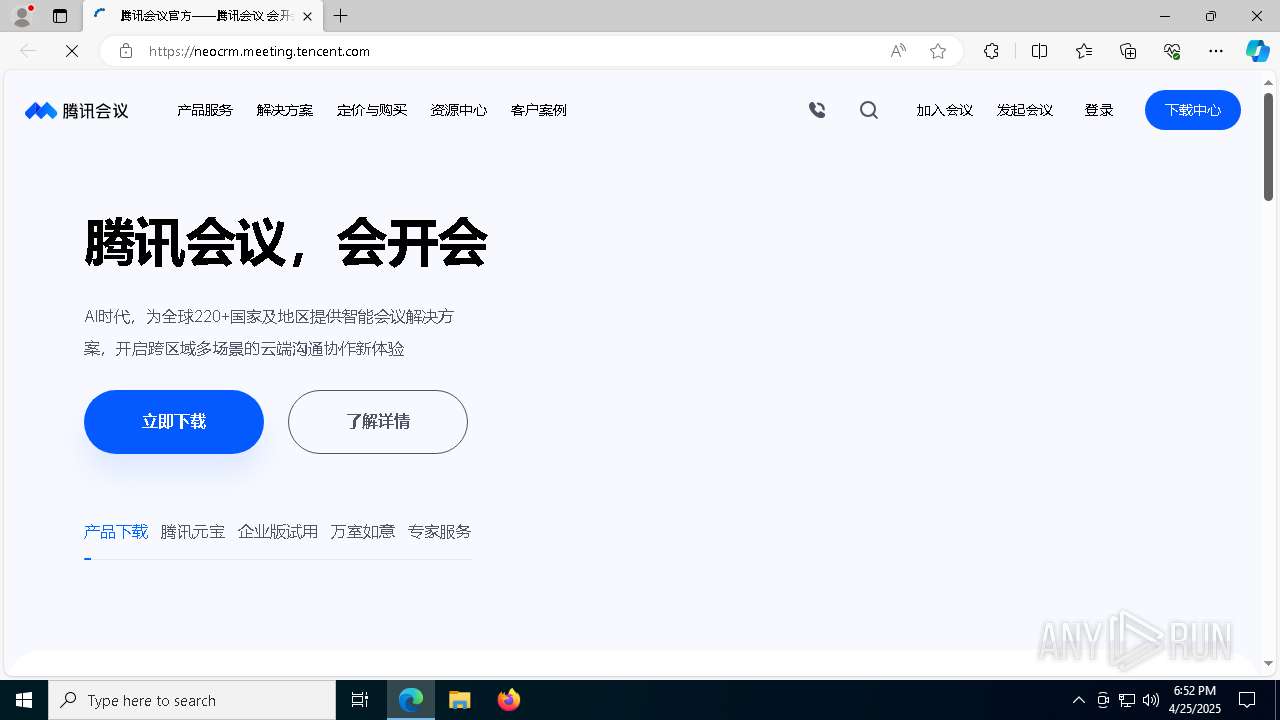Click the phone contact icon
1280x720 pixels.
817,110
